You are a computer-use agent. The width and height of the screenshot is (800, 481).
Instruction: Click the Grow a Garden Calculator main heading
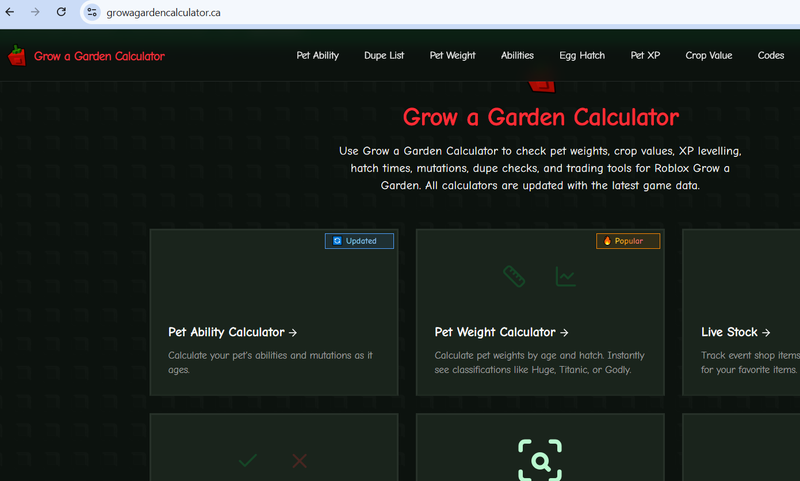pos(540,117)
